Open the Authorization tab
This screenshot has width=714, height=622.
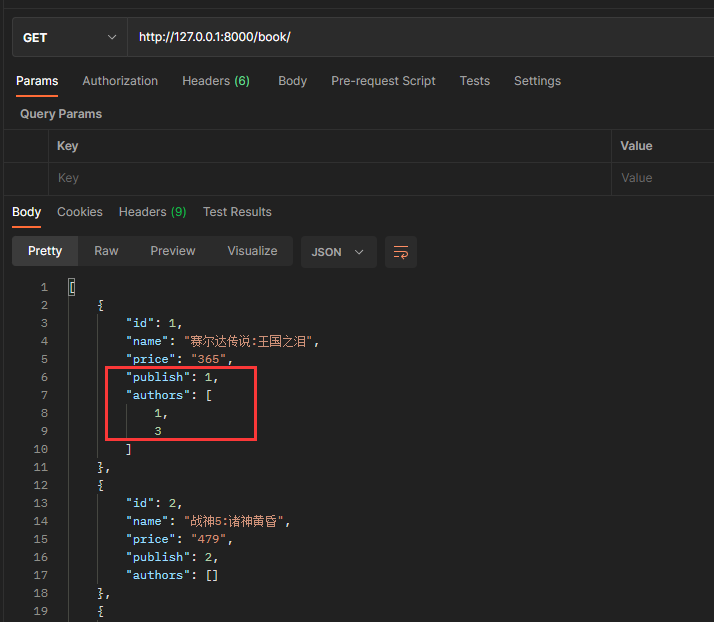click(120, 81)
